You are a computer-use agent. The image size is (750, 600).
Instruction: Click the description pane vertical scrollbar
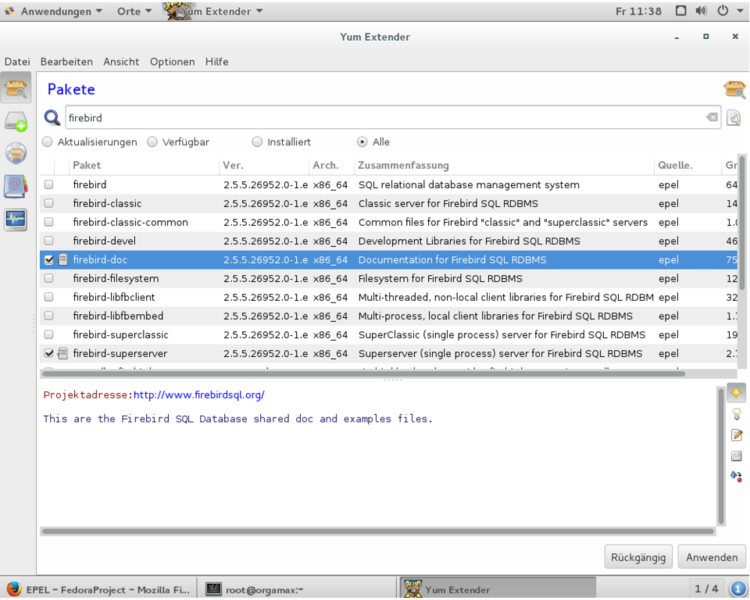(721, 456)
